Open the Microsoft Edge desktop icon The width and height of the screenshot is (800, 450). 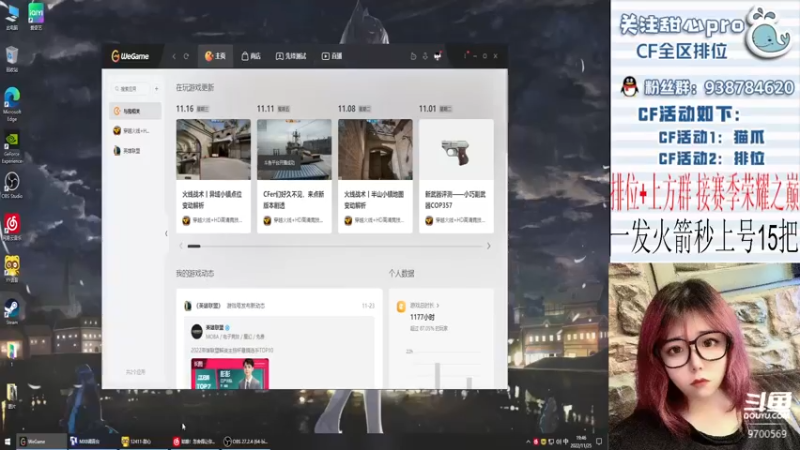click(x=12, y=104)
